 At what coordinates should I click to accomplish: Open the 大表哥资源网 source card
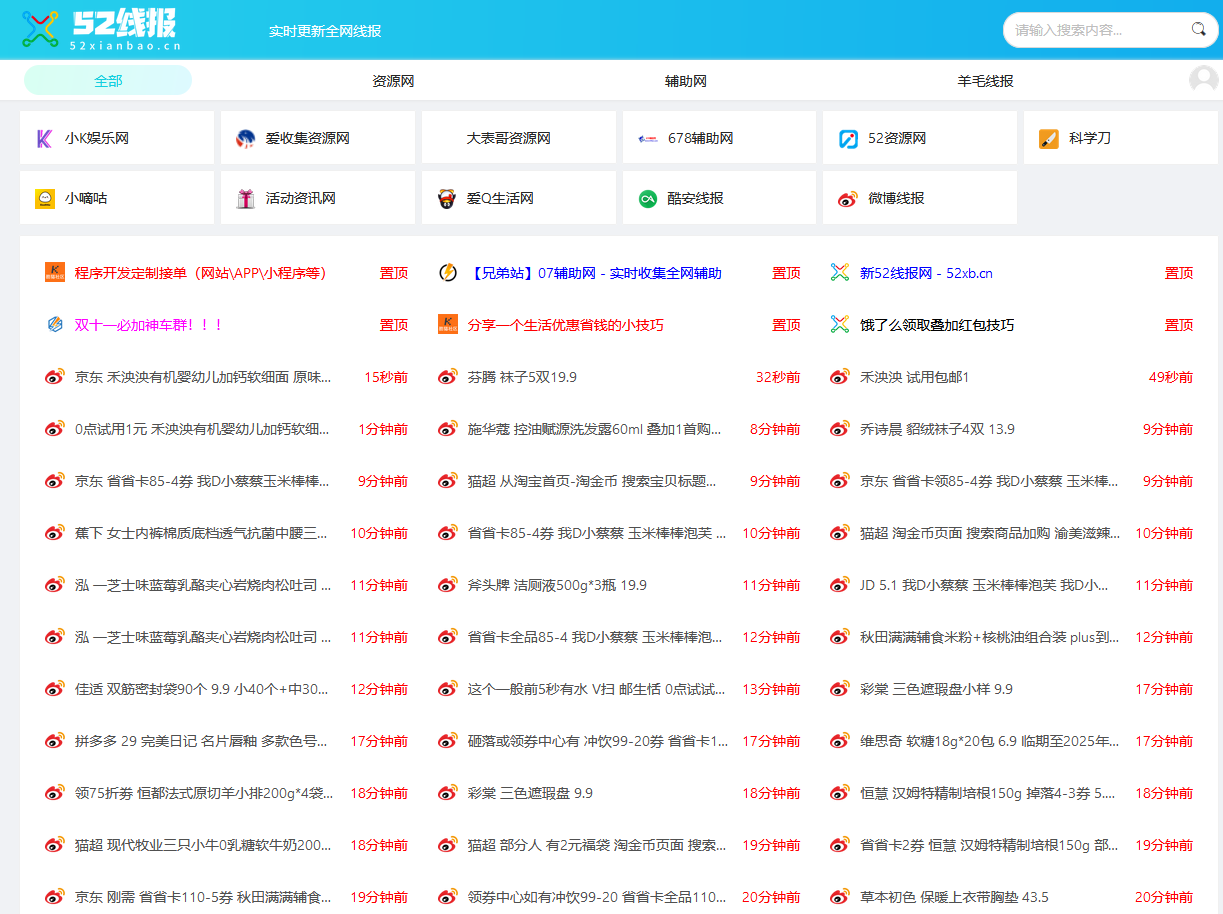click(x=518, y=138)
